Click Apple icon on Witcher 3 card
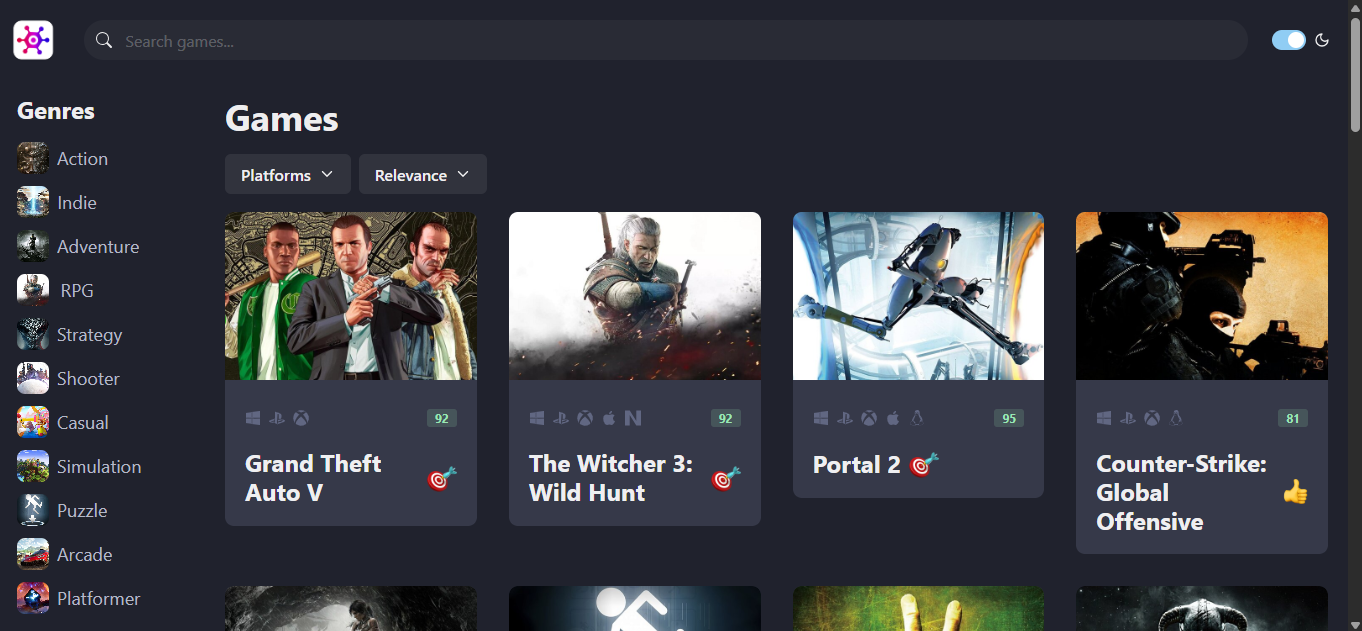1362x631 pixels. pos(609,418)
